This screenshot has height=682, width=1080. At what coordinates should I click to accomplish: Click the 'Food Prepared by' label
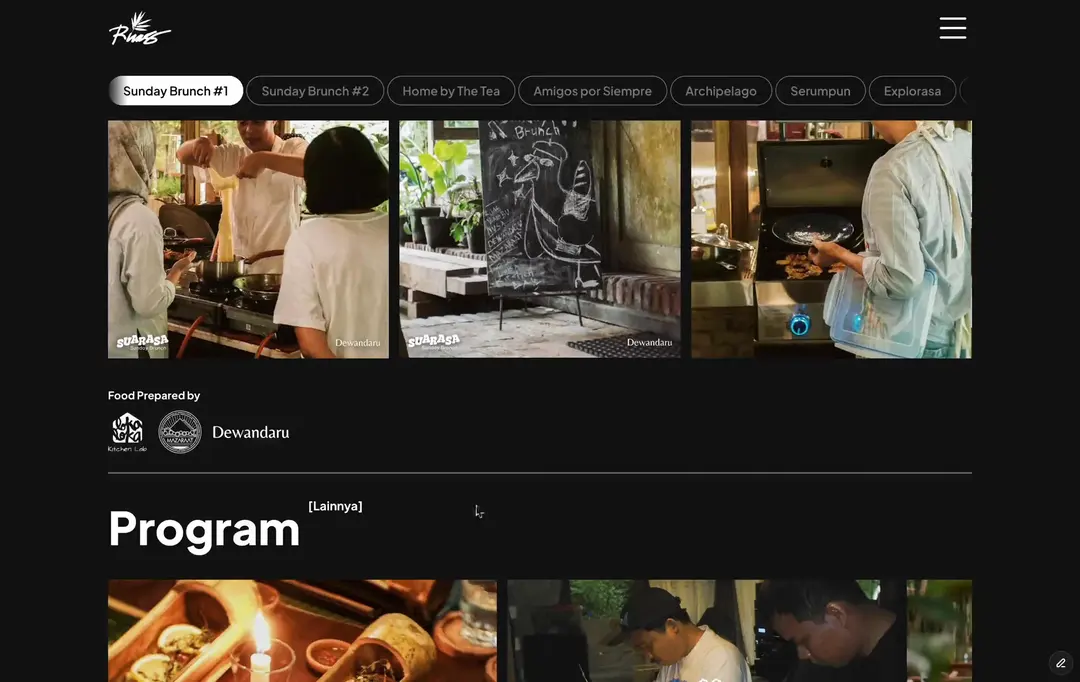point(154,395)
